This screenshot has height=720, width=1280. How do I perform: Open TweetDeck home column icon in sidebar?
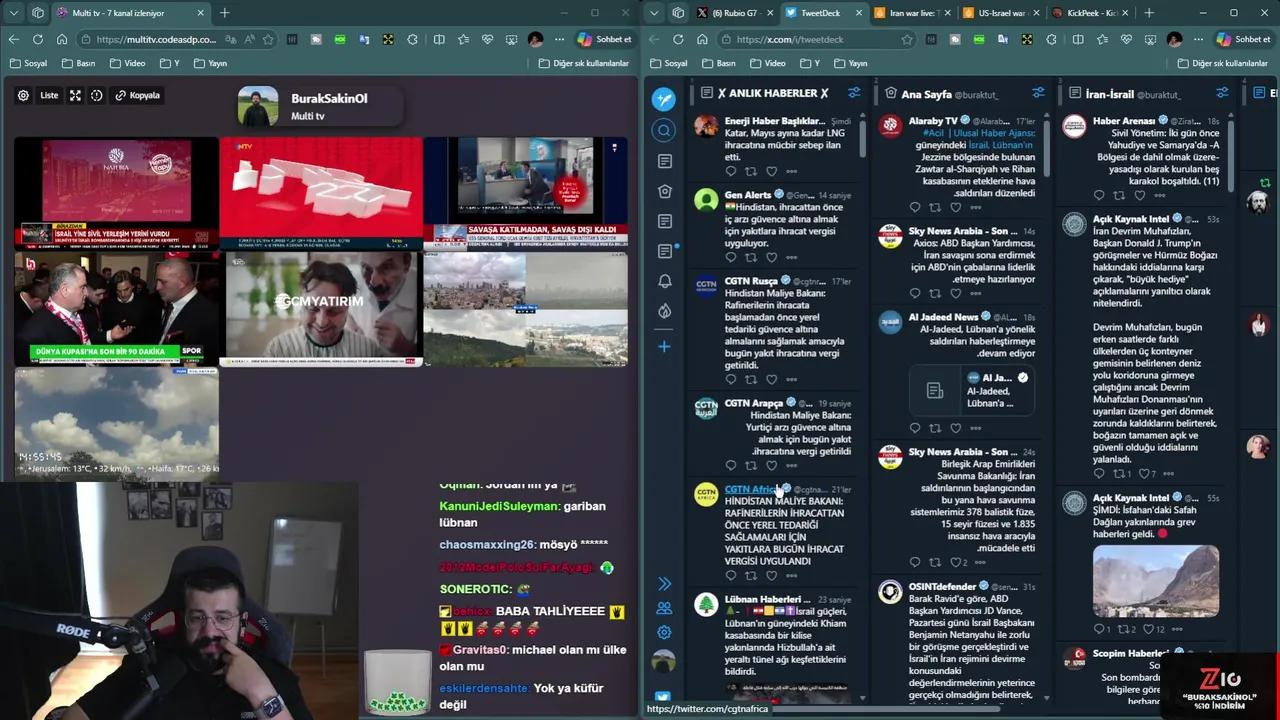click(x=665, y=191)
